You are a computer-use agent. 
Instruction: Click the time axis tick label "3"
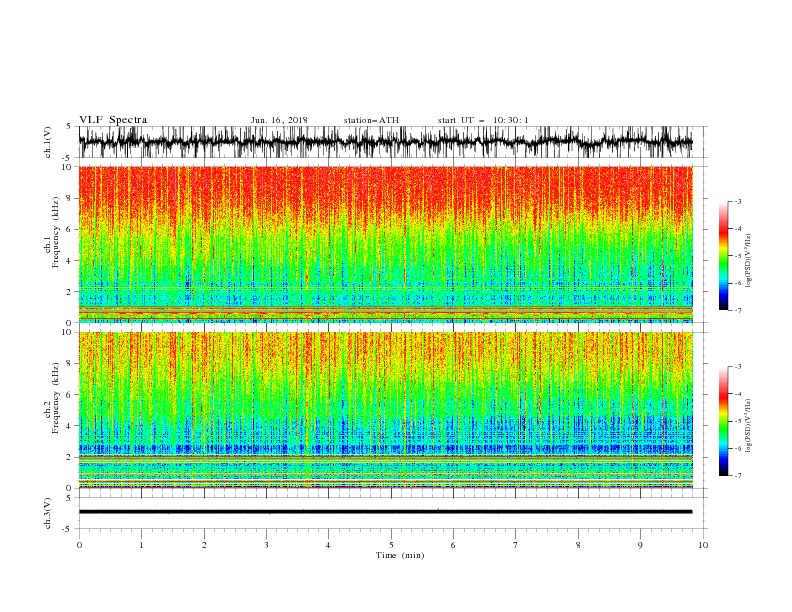pos(266,545)
